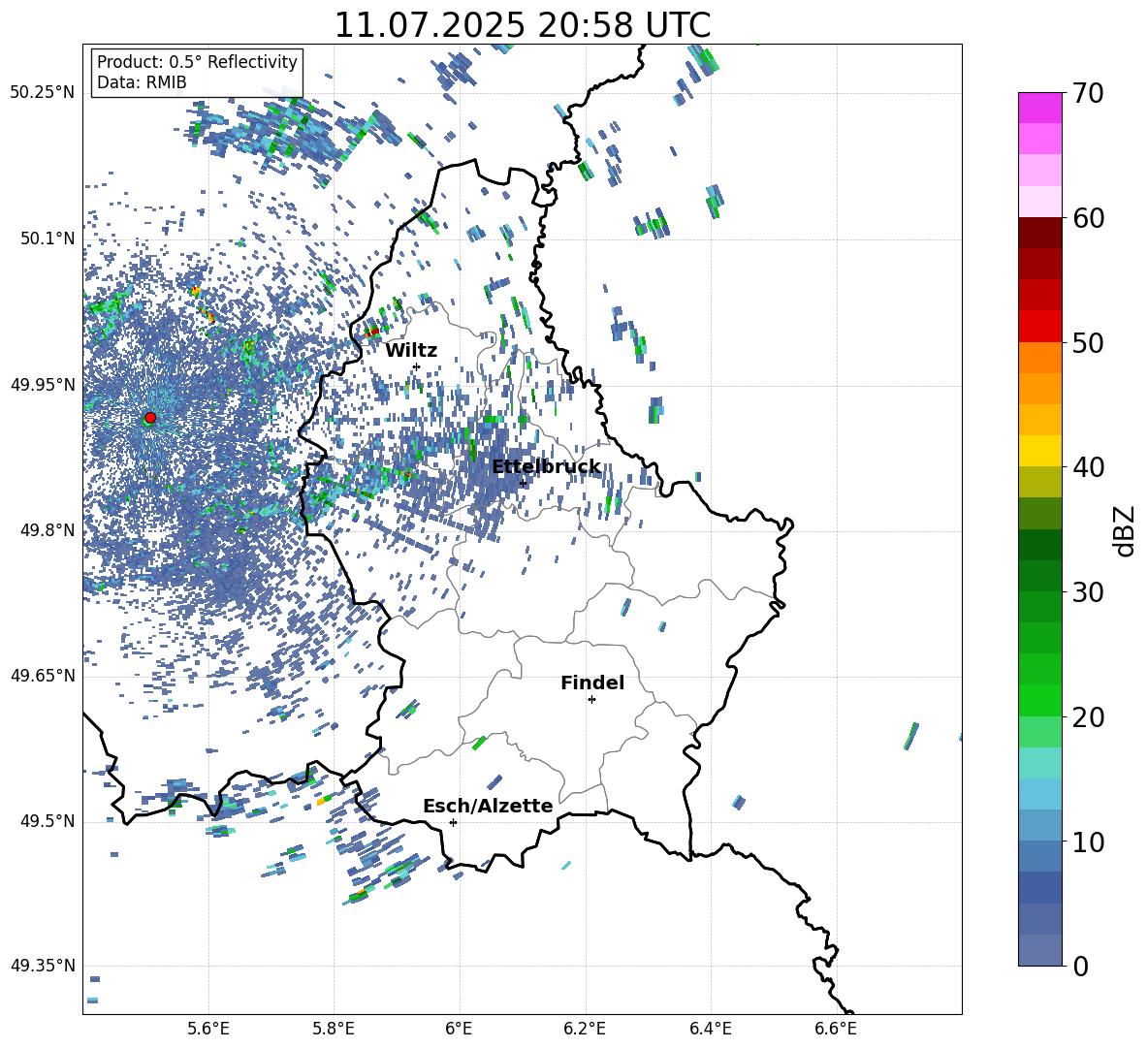This screenshot has height=1048, width=1148.
Task: Click the 50.1°N latitude label
Action: tap(47, 238)
